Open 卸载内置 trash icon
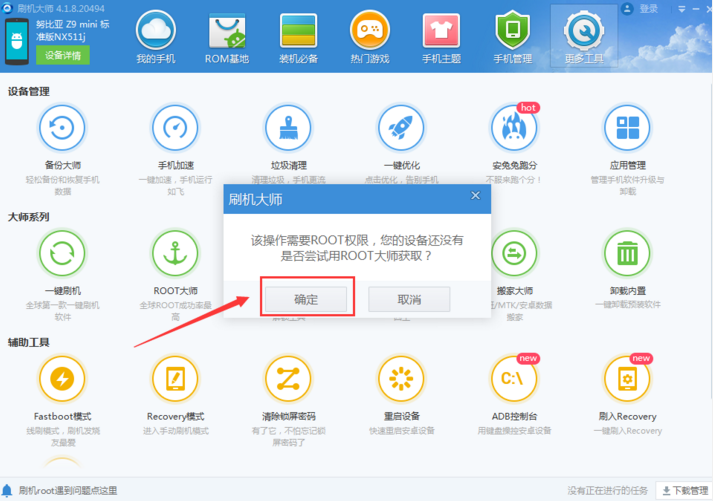This screenshot has height=501, width=713. click(x=628, y=253)
